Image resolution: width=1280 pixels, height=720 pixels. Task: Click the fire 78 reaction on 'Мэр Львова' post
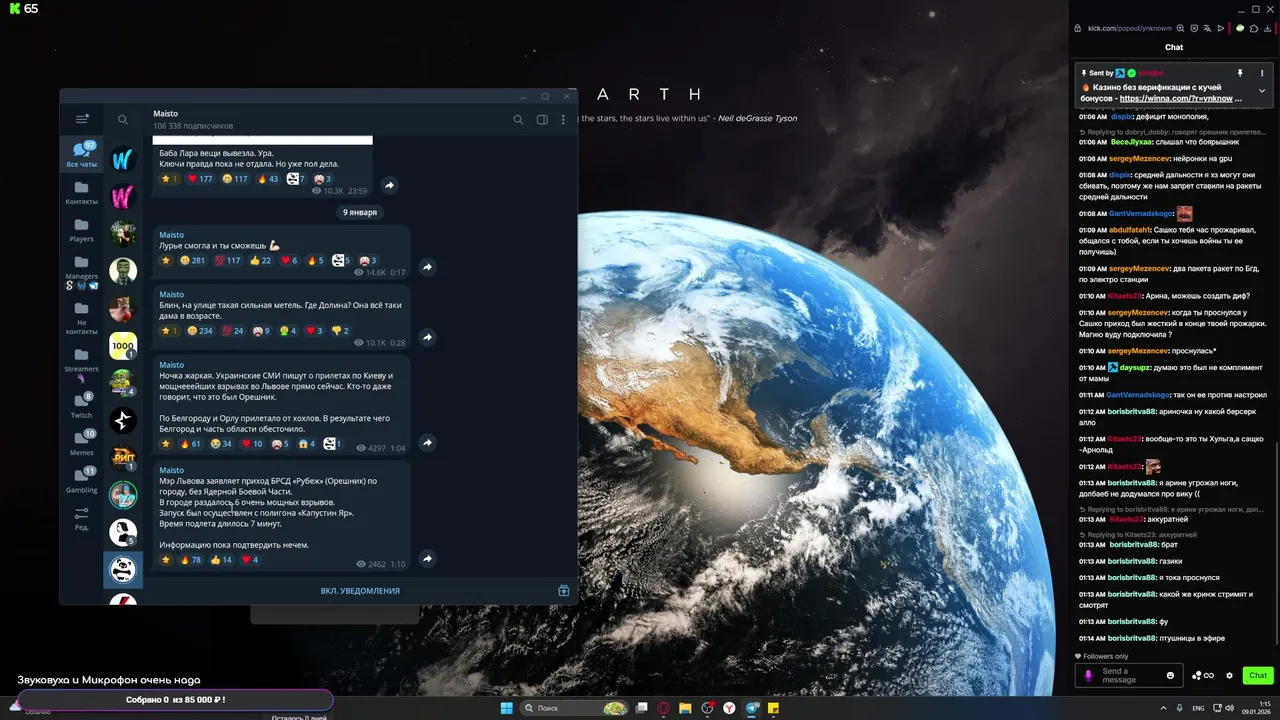191,560
